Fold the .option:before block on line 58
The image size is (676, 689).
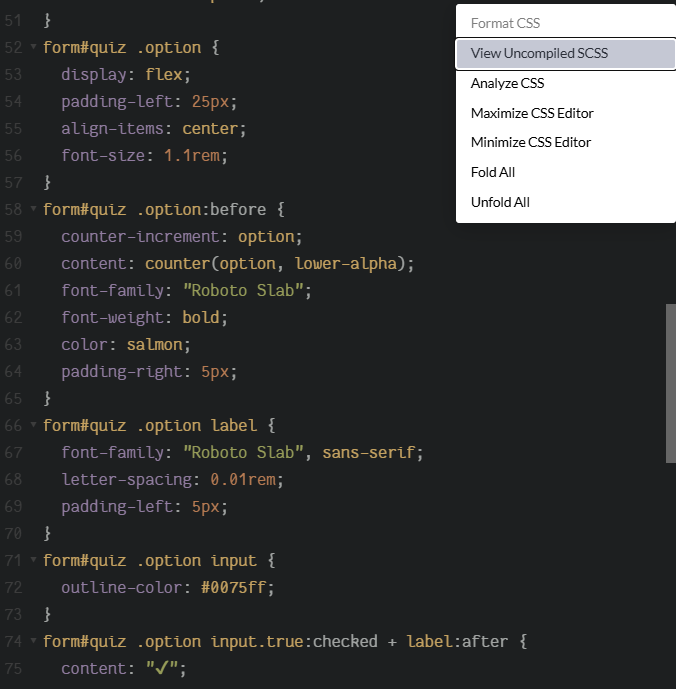tap(33, 208)
